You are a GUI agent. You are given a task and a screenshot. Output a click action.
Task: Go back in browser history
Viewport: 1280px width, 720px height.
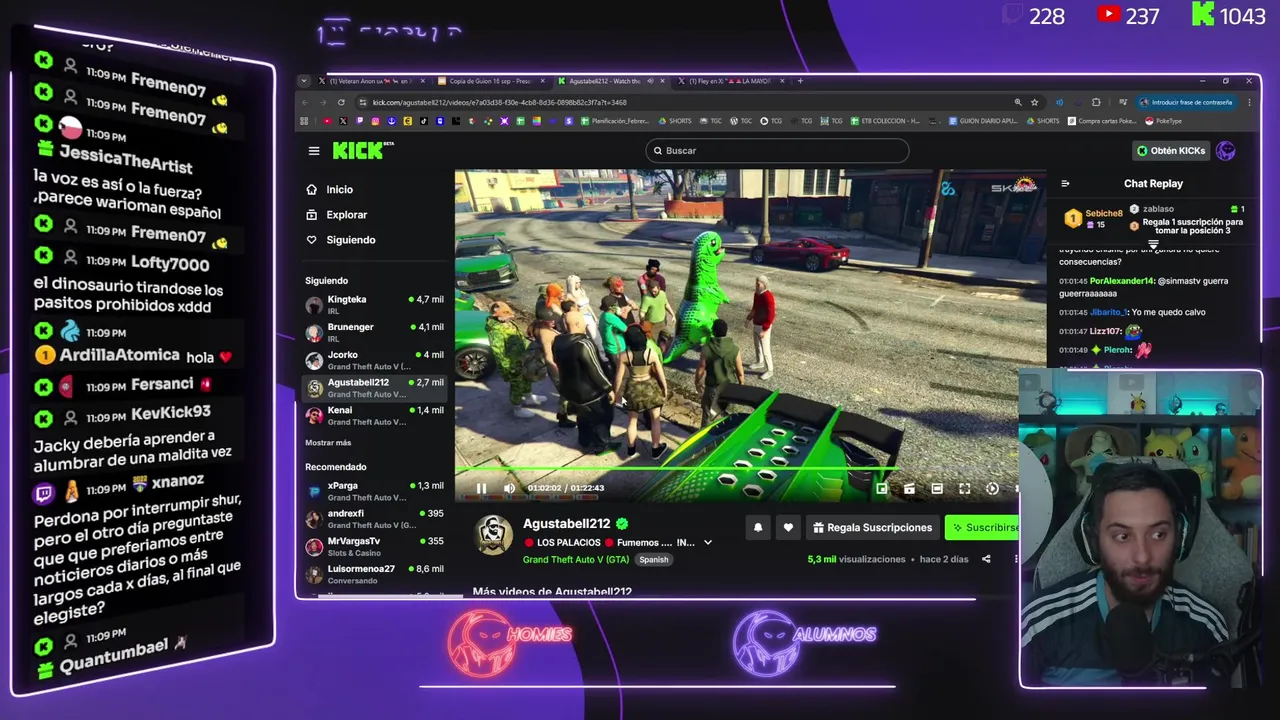(x=305, y=102)
